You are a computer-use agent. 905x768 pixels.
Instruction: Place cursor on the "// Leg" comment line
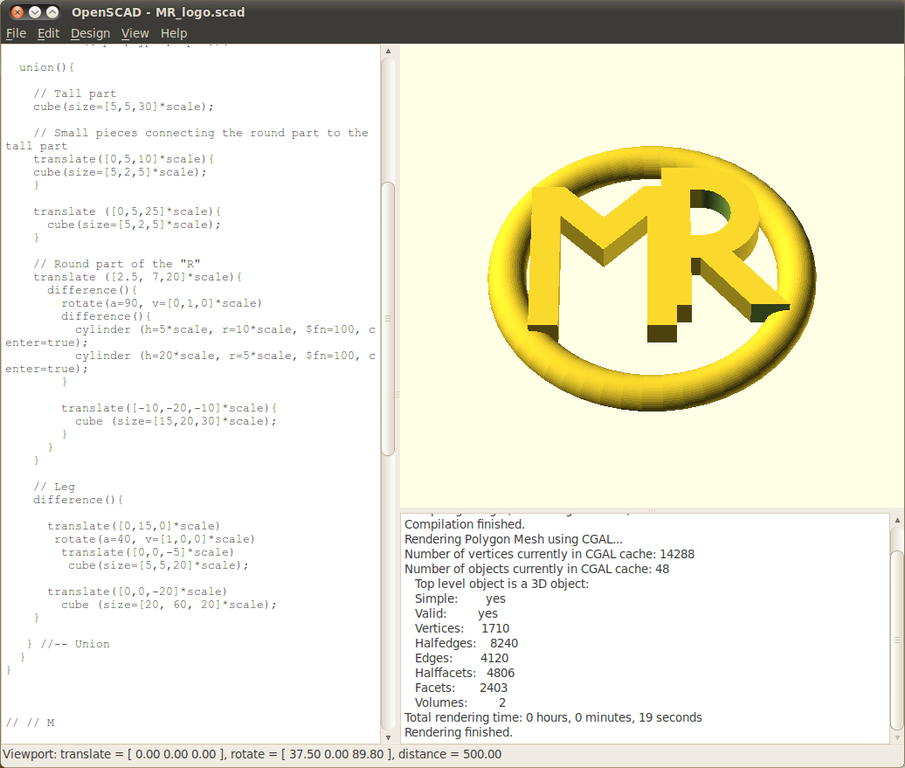pyautogui.click(x=54, y=487)
